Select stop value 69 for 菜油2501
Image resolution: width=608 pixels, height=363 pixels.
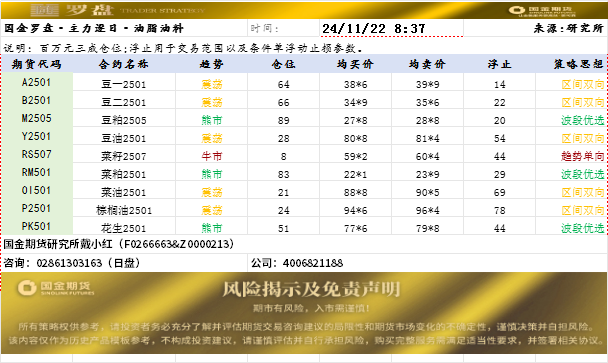pos(499,192)
